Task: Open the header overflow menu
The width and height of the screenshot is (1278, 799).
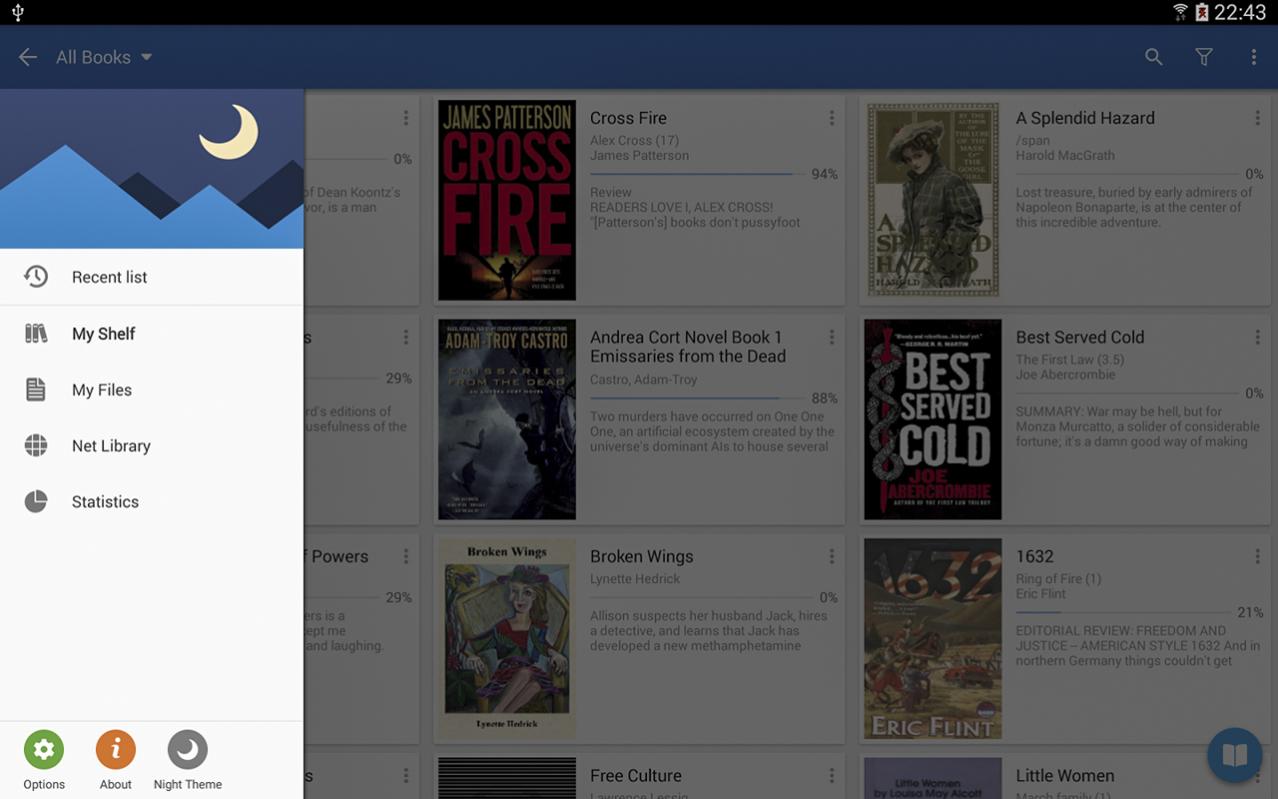Action: coord(1253,57)
